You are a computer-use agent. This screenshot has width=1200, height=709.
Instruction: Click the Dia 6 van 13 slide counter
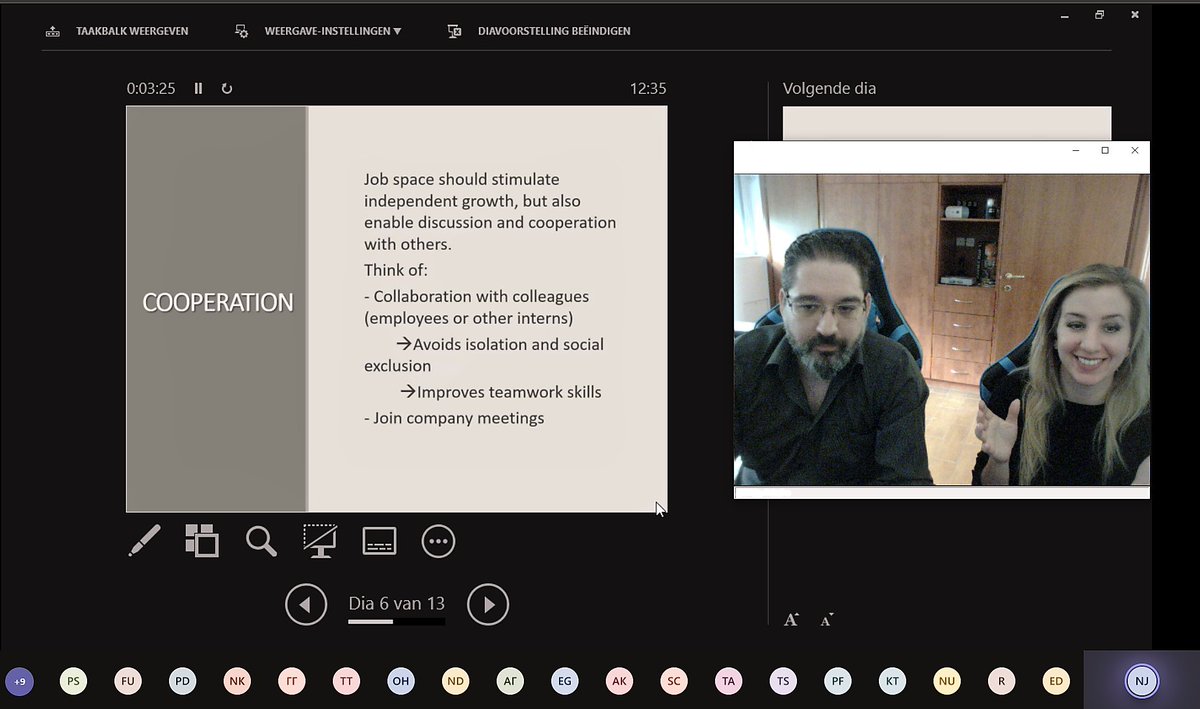[x=396, y=603]
